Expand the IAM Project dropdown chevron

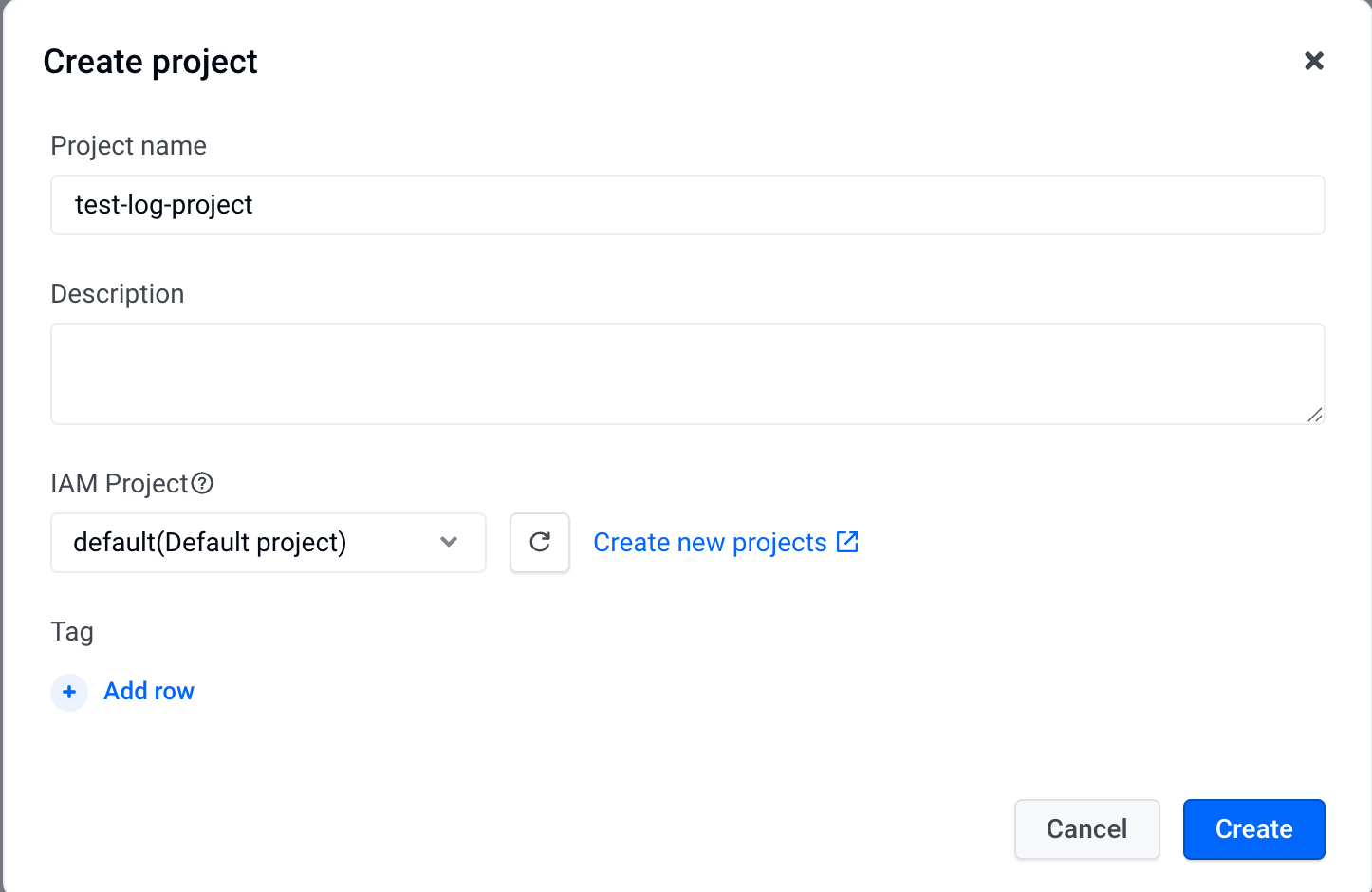point(449,542)
